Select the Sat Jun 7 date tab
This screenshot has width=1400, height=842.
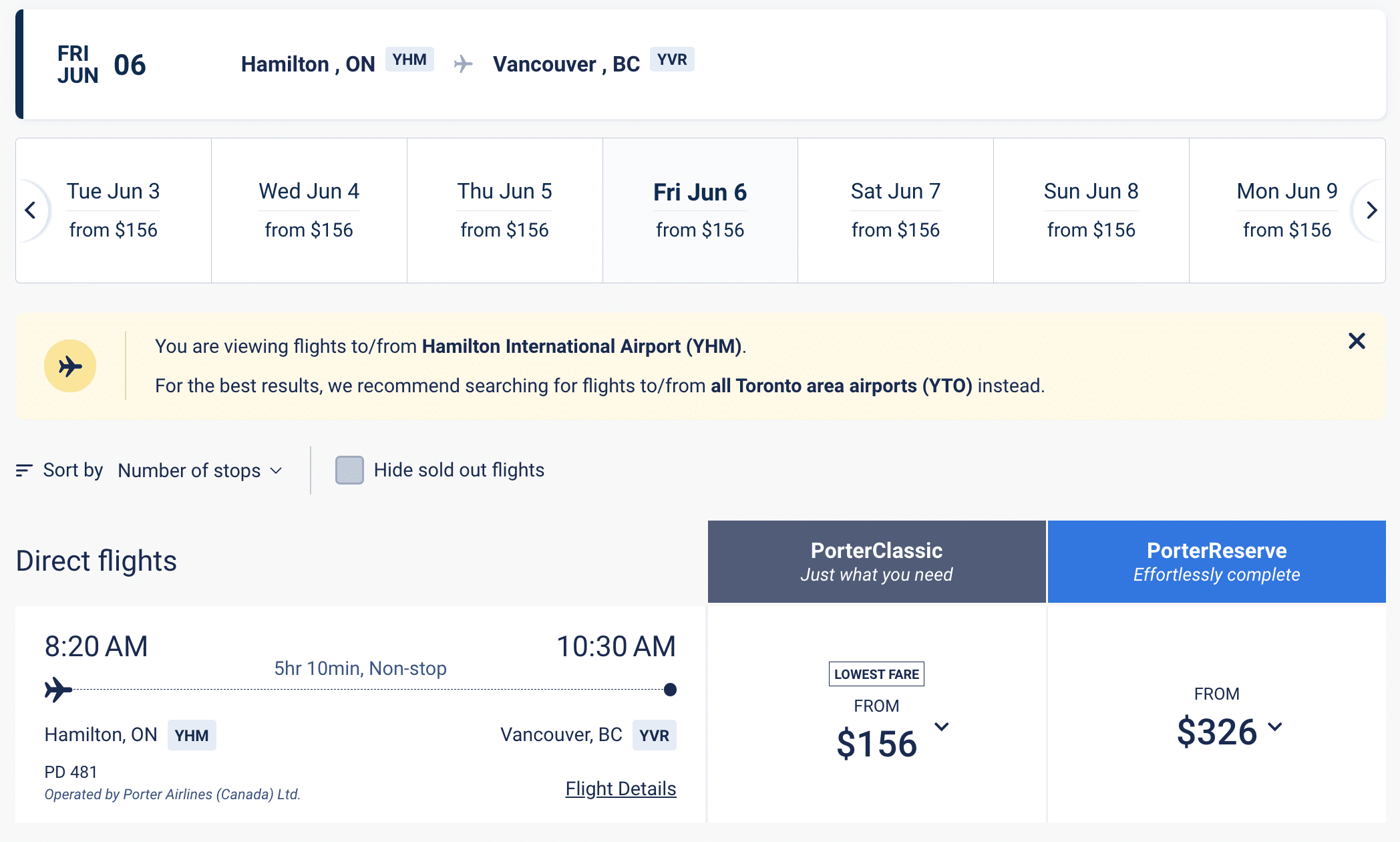tap(896, 210)
